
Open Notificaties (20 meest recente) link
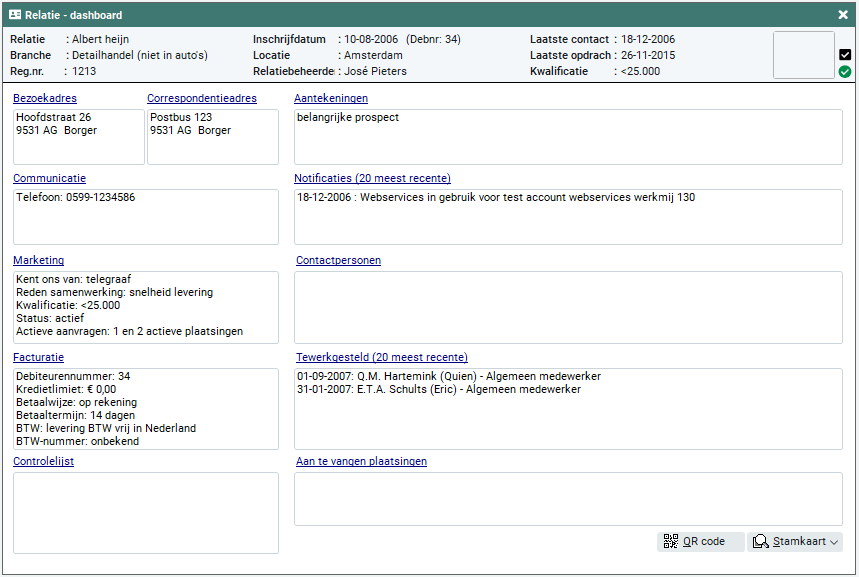[372, 178]
